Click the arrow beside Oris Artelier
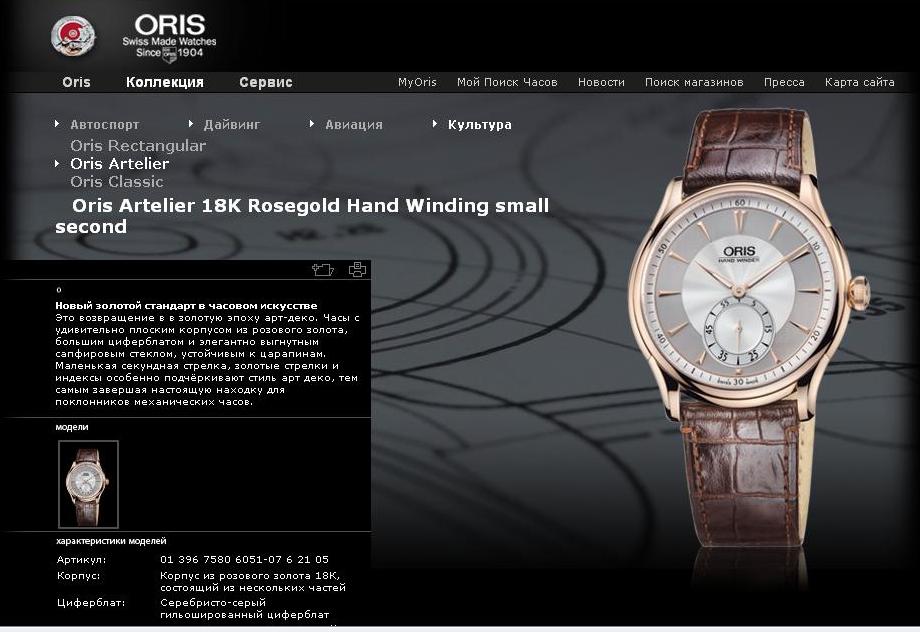 (x=57, y=163)
